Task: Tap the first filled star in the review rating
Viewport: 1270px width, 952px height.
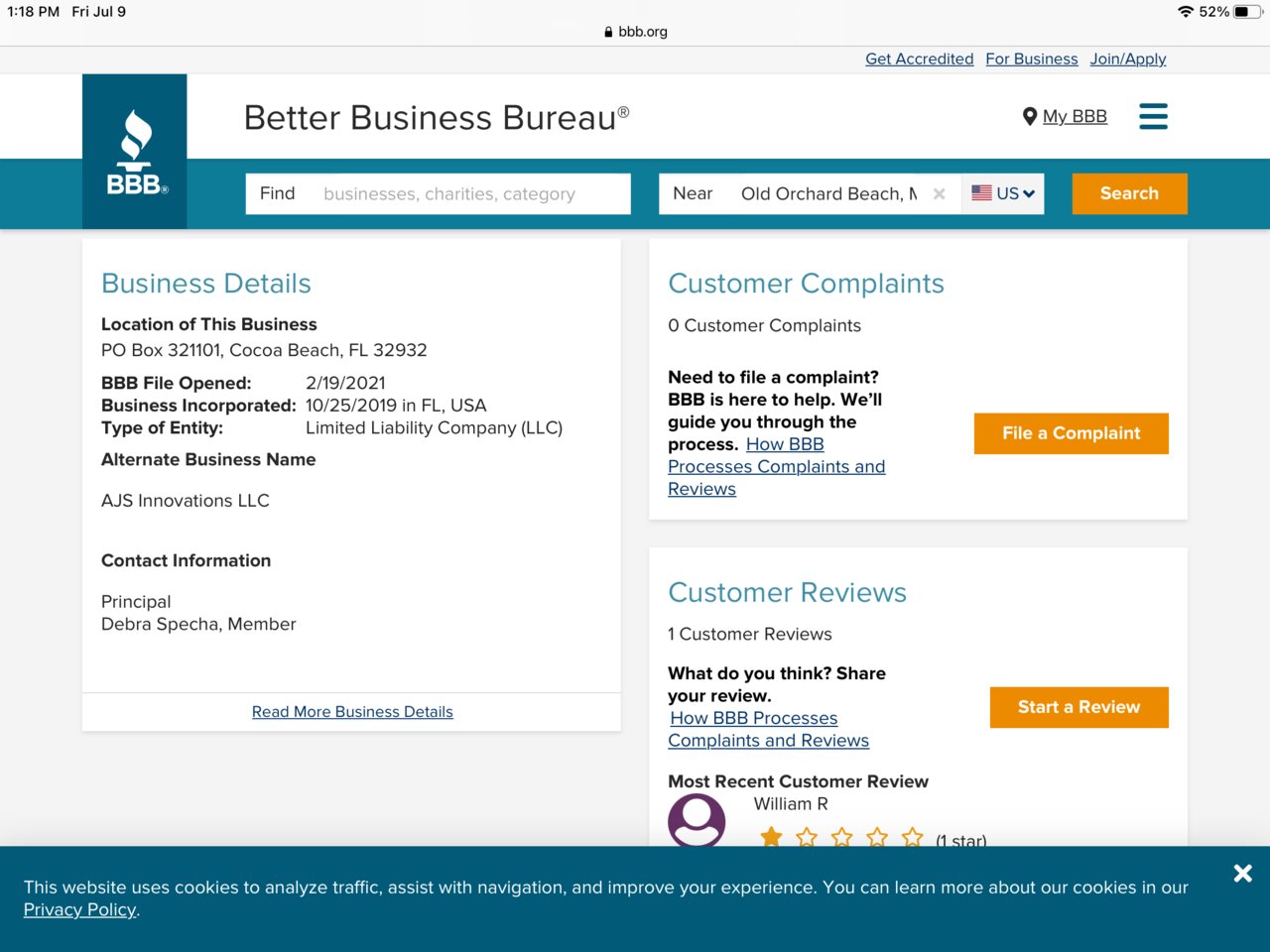Action: click(x=771, y=838)
